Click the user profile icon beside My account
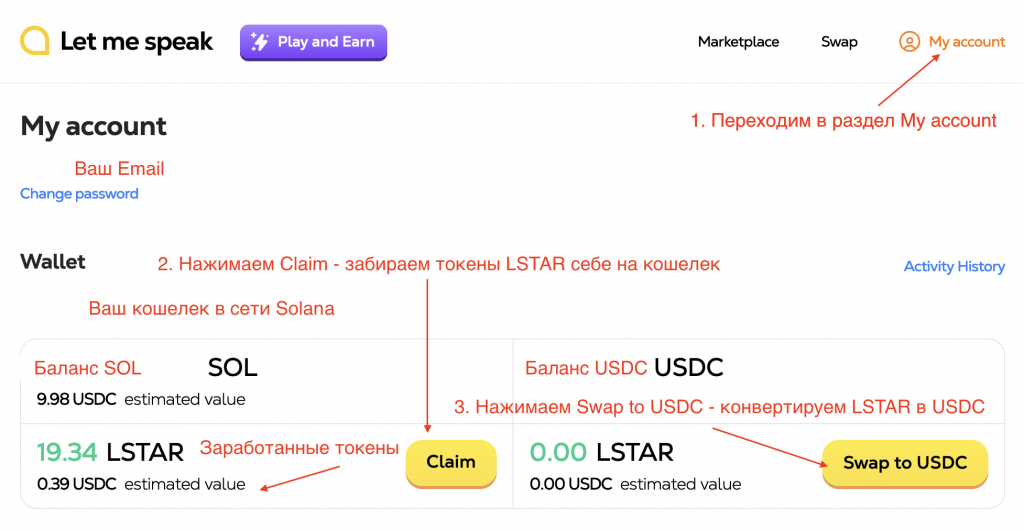 pyautogui.click(x=909, y=42)
